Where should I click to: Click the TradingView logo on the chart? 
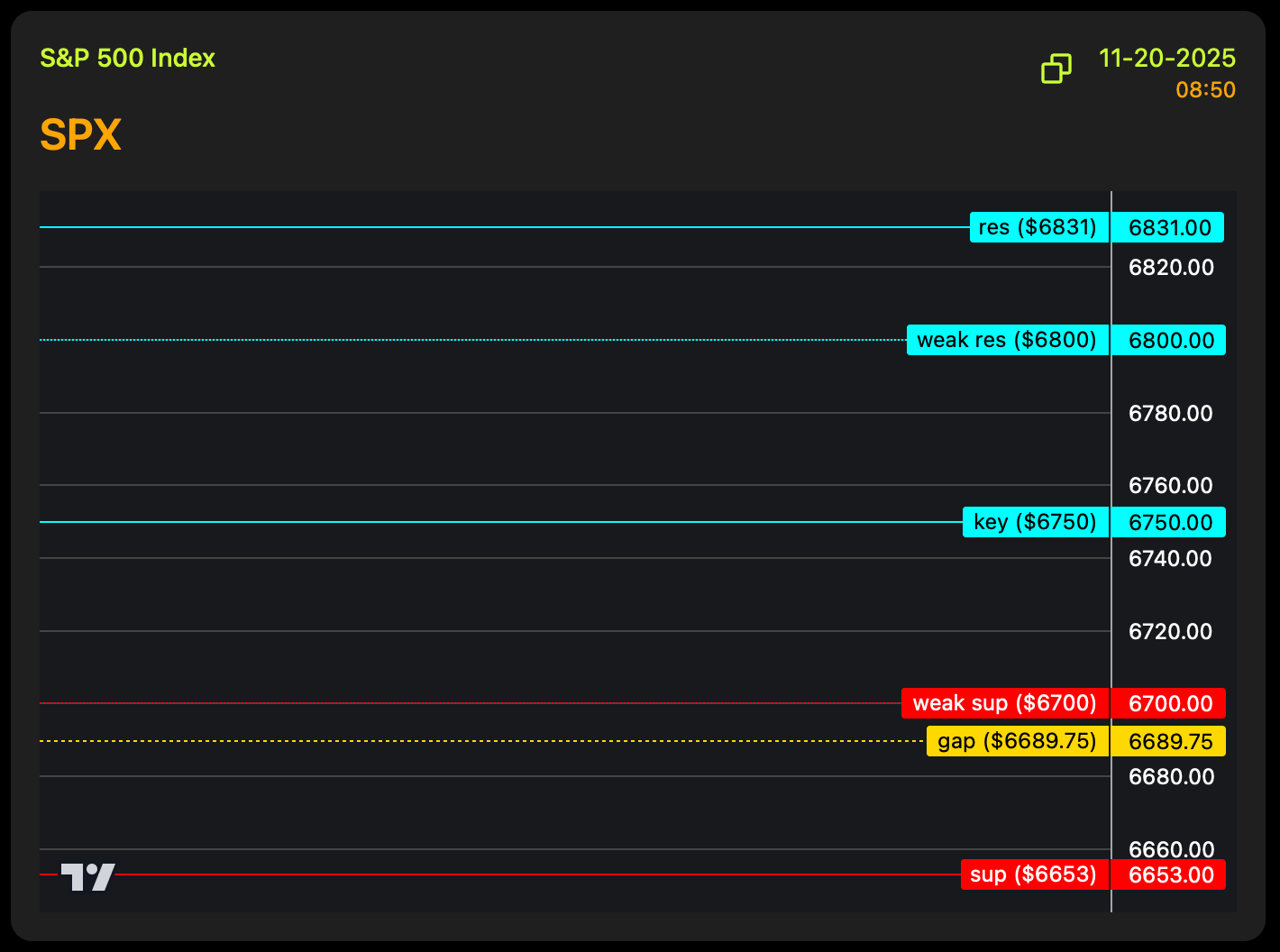coord(87,876)
